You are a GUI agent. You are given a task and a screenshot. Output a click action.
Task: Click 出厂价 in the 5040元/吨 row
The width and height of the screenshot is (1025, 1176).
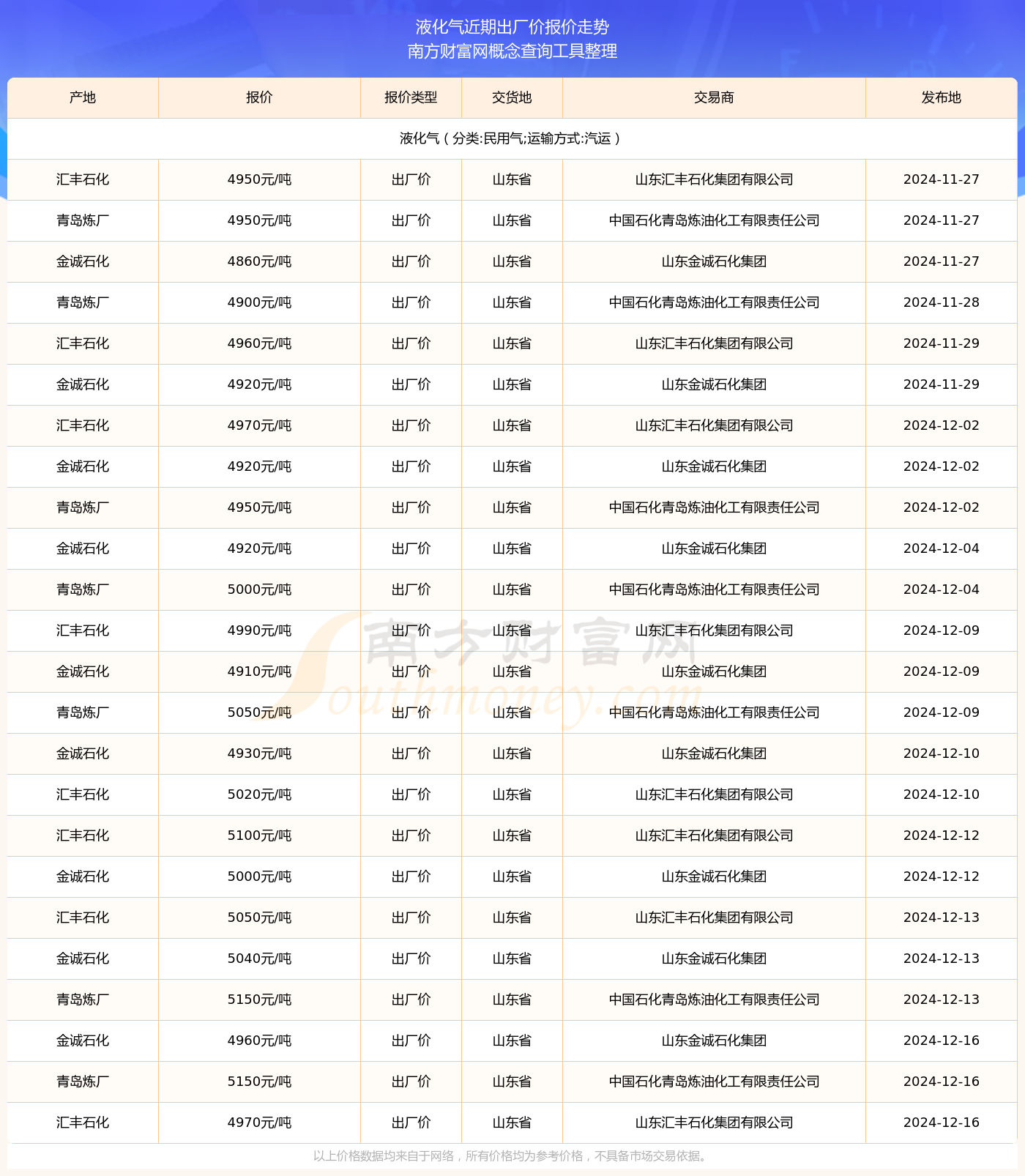(411, 959)
